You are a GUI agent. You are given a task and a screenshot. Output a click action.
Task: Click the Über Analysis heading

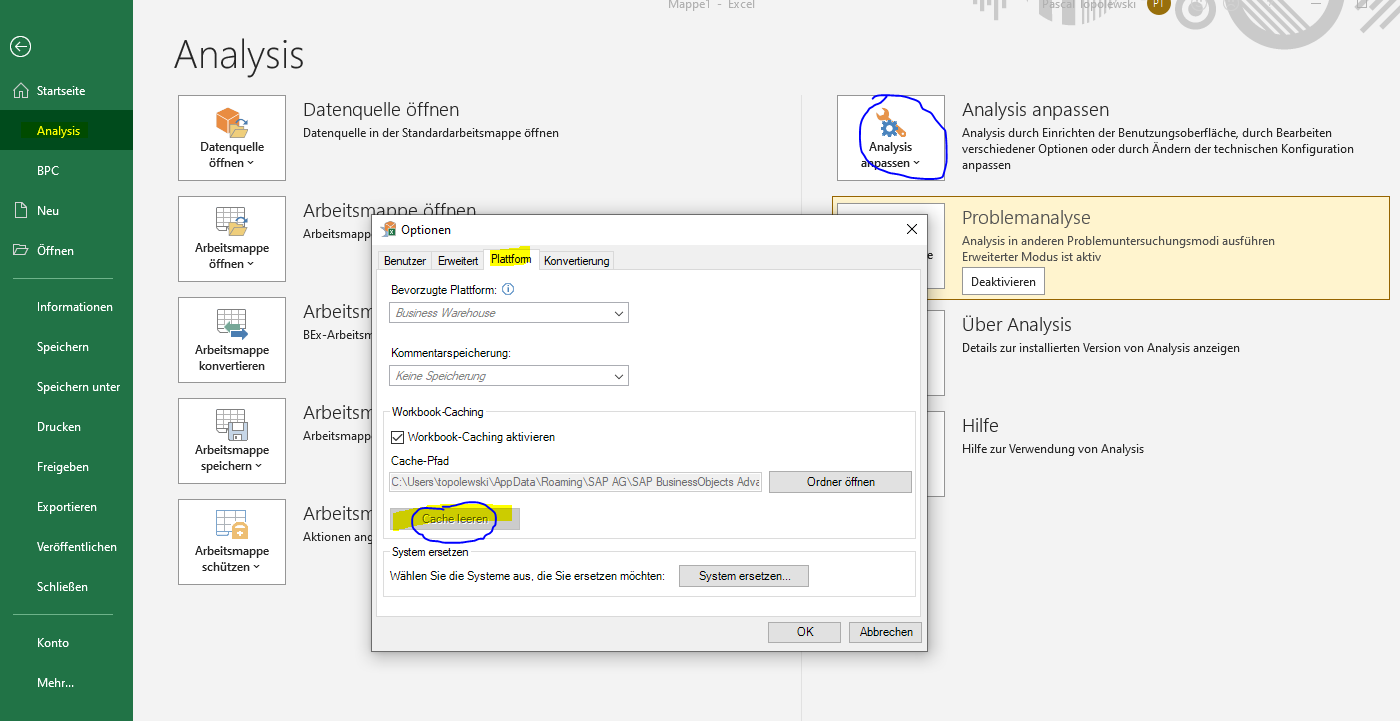click(x=1017, y=325)
